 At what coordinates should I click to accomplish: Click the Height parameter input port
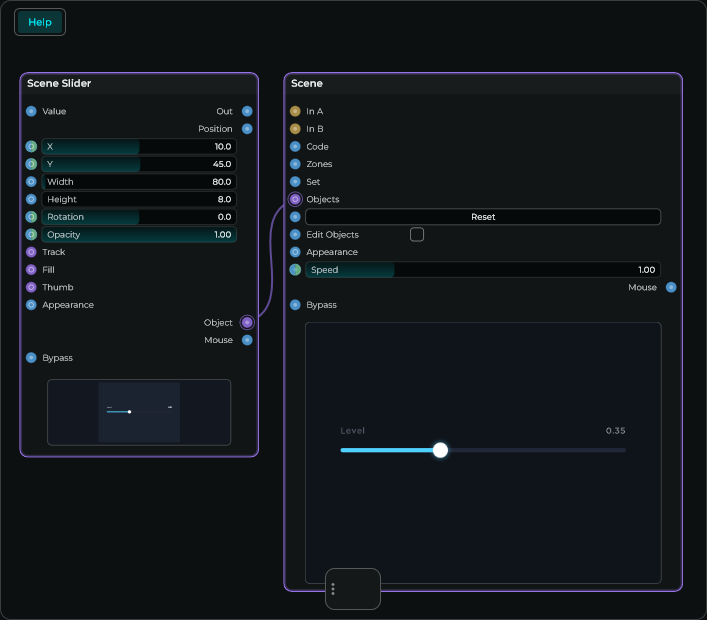pos(31,199)
